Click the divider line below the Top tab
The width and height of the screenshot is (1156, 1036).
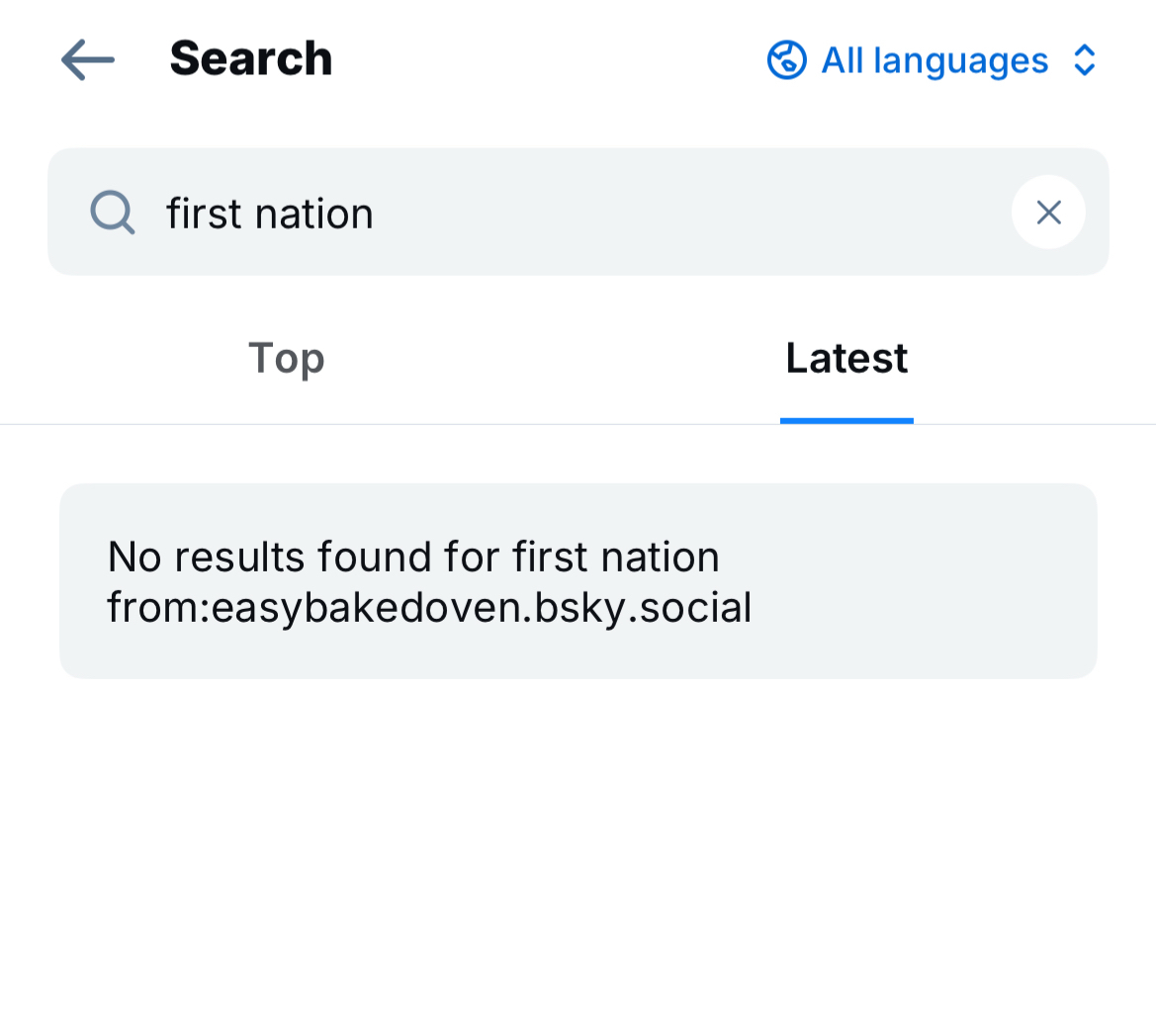[287, 424]
